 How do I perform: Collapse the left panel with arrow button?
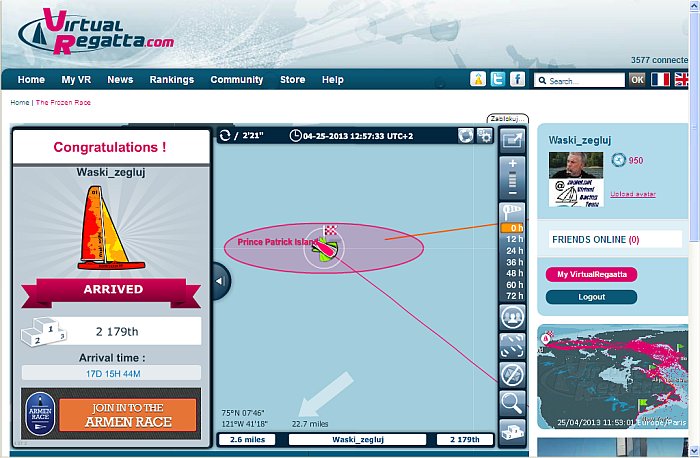coord(220,281)
